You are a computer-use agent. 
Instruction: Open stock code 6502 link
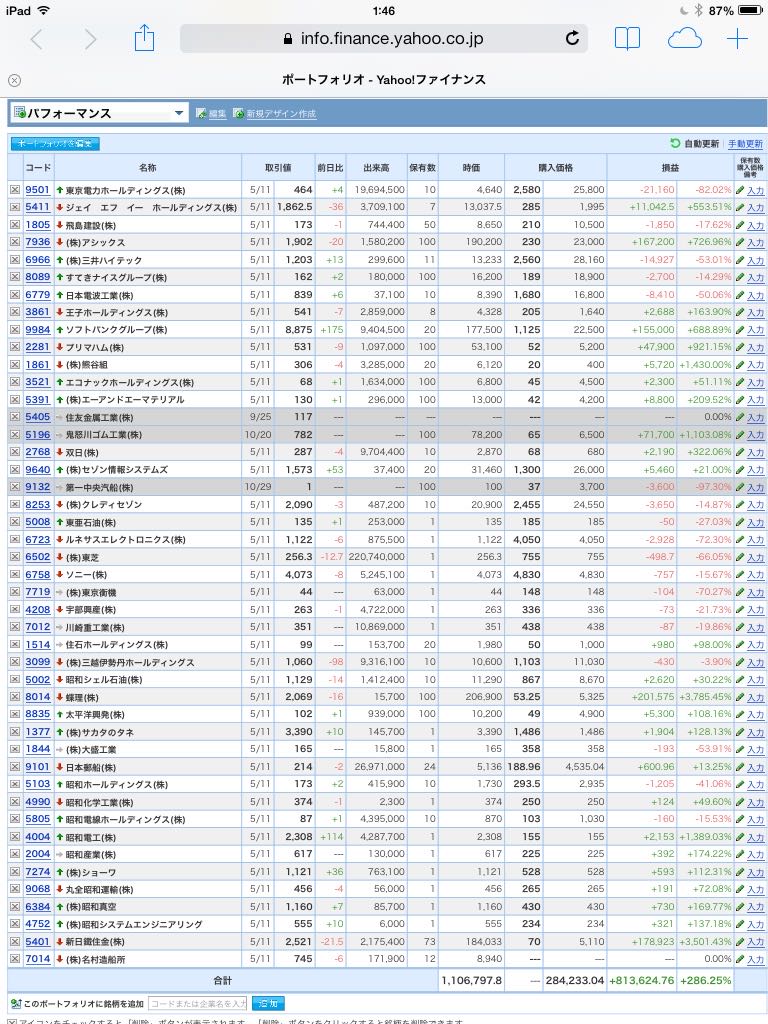click(37, 556)
